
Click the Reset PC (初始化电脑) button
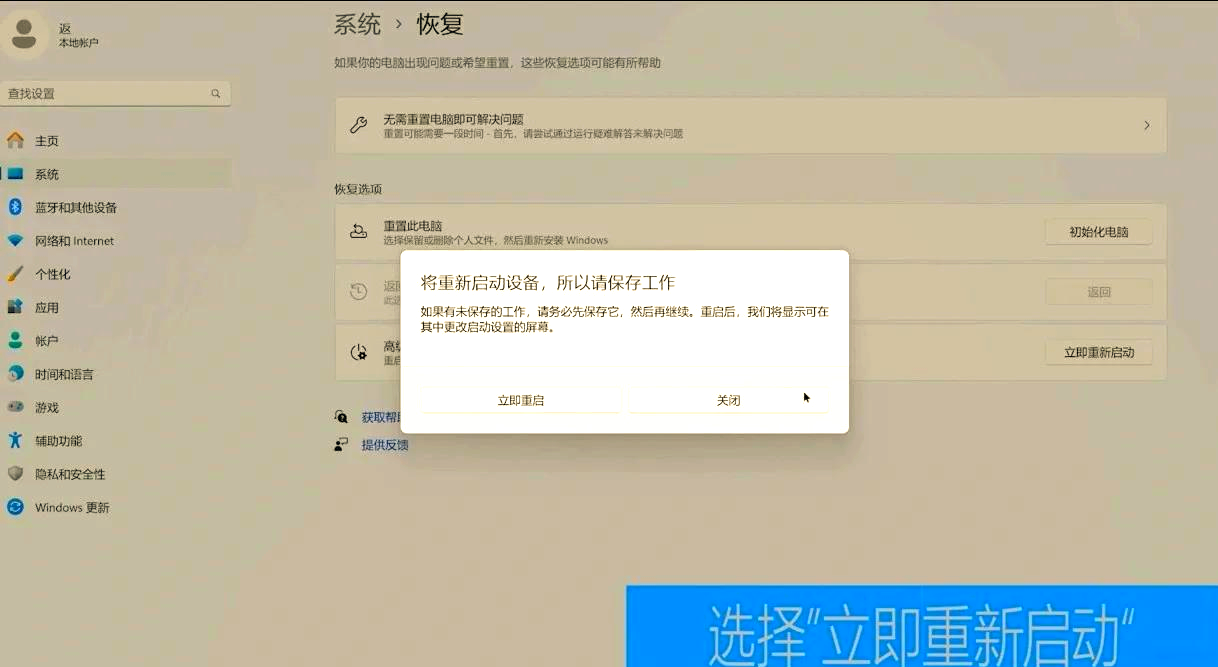tap(1098, 232)
